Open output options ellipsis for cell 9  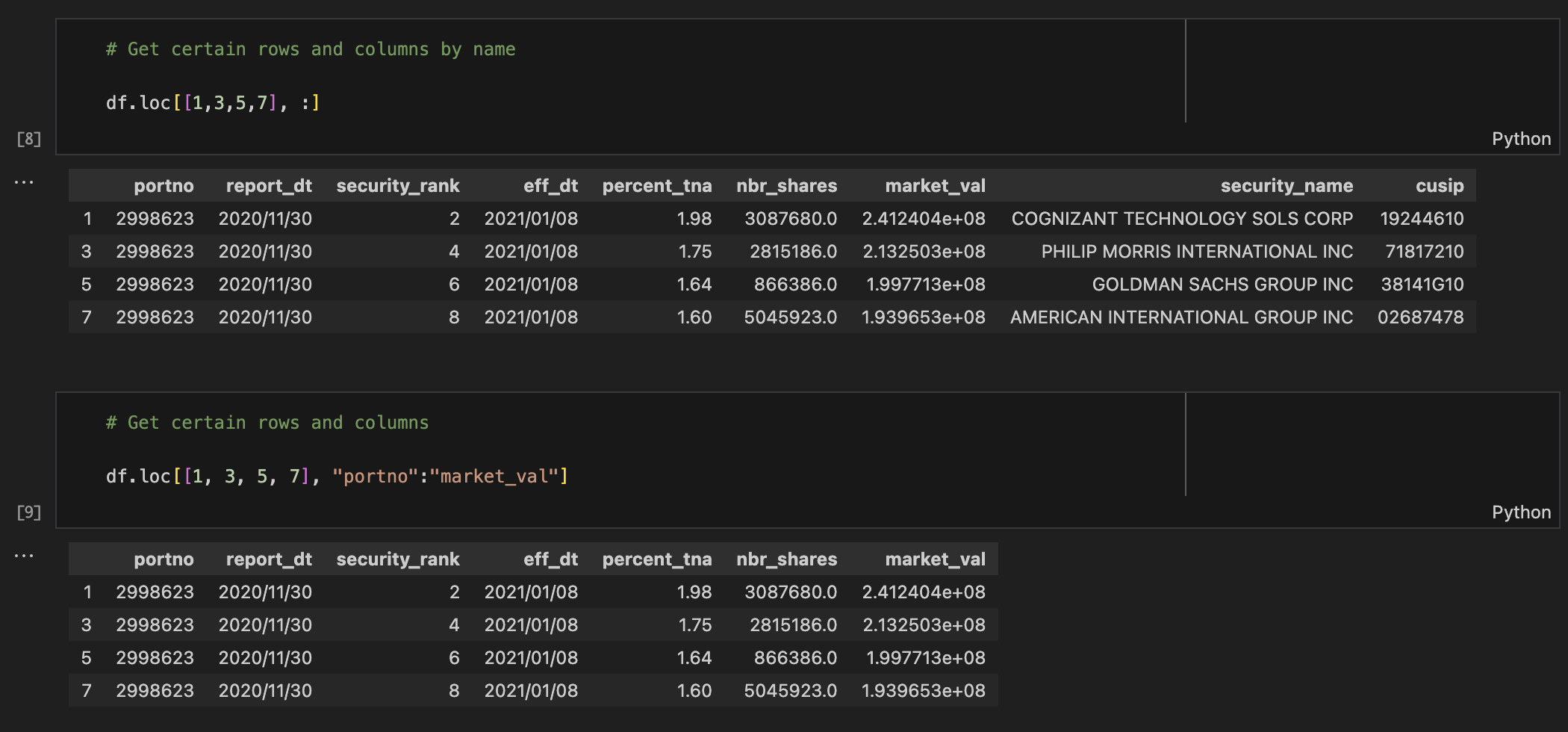(x=24, y=556)
